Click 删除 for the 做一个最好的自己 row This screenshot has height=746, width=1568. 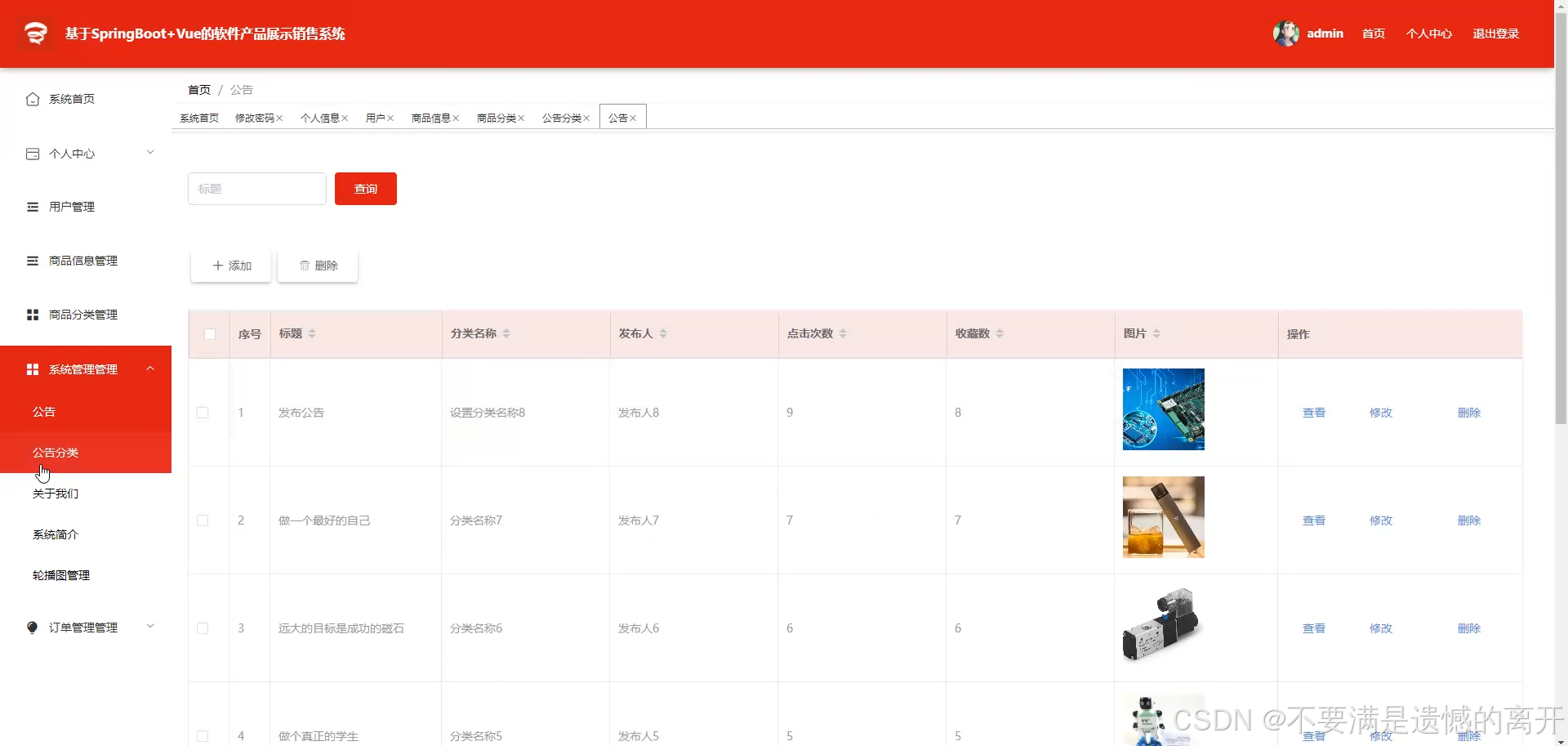(1469, 520)
